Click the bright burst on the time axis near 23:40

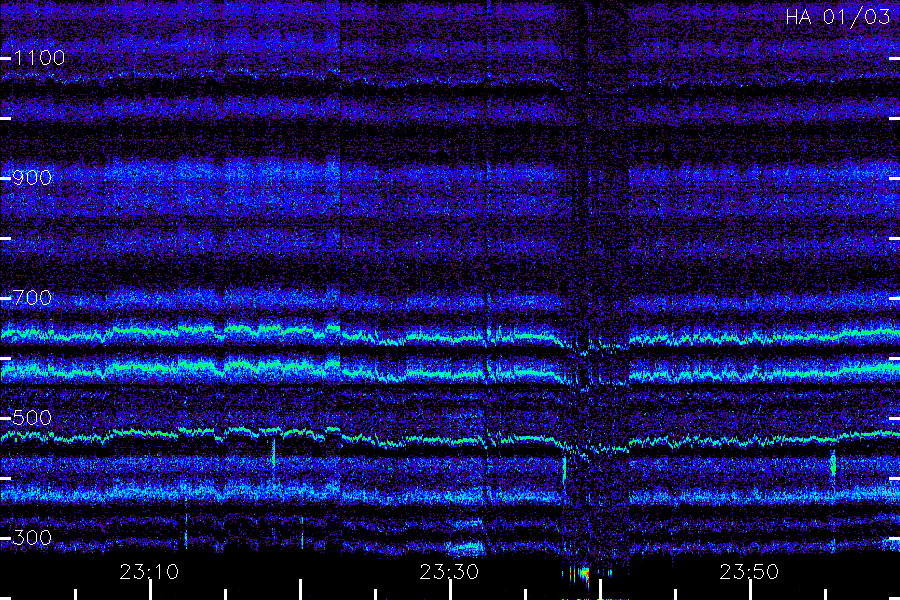(x=584, y=575)
